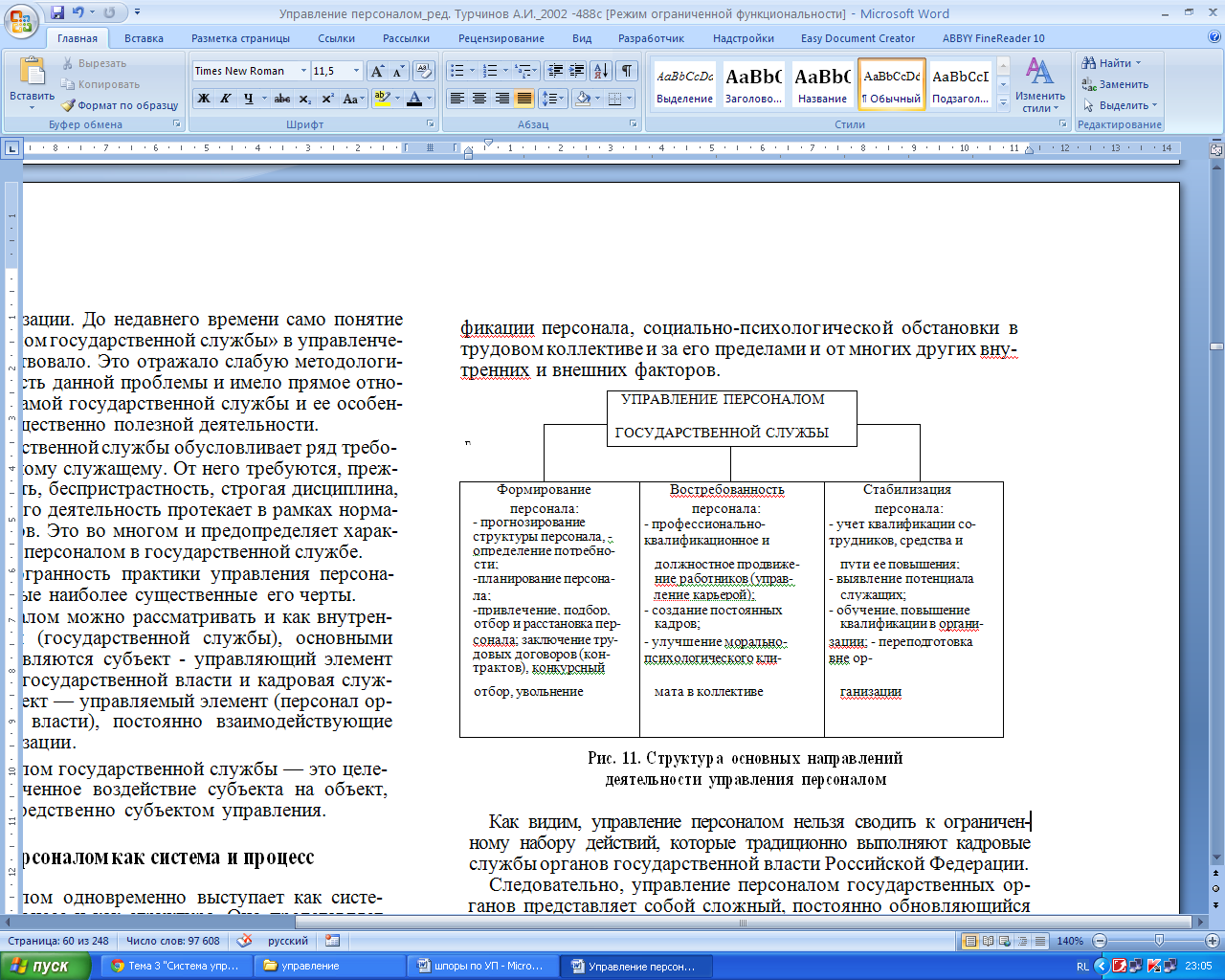Open Ссылки tab

tap(336, 38)
